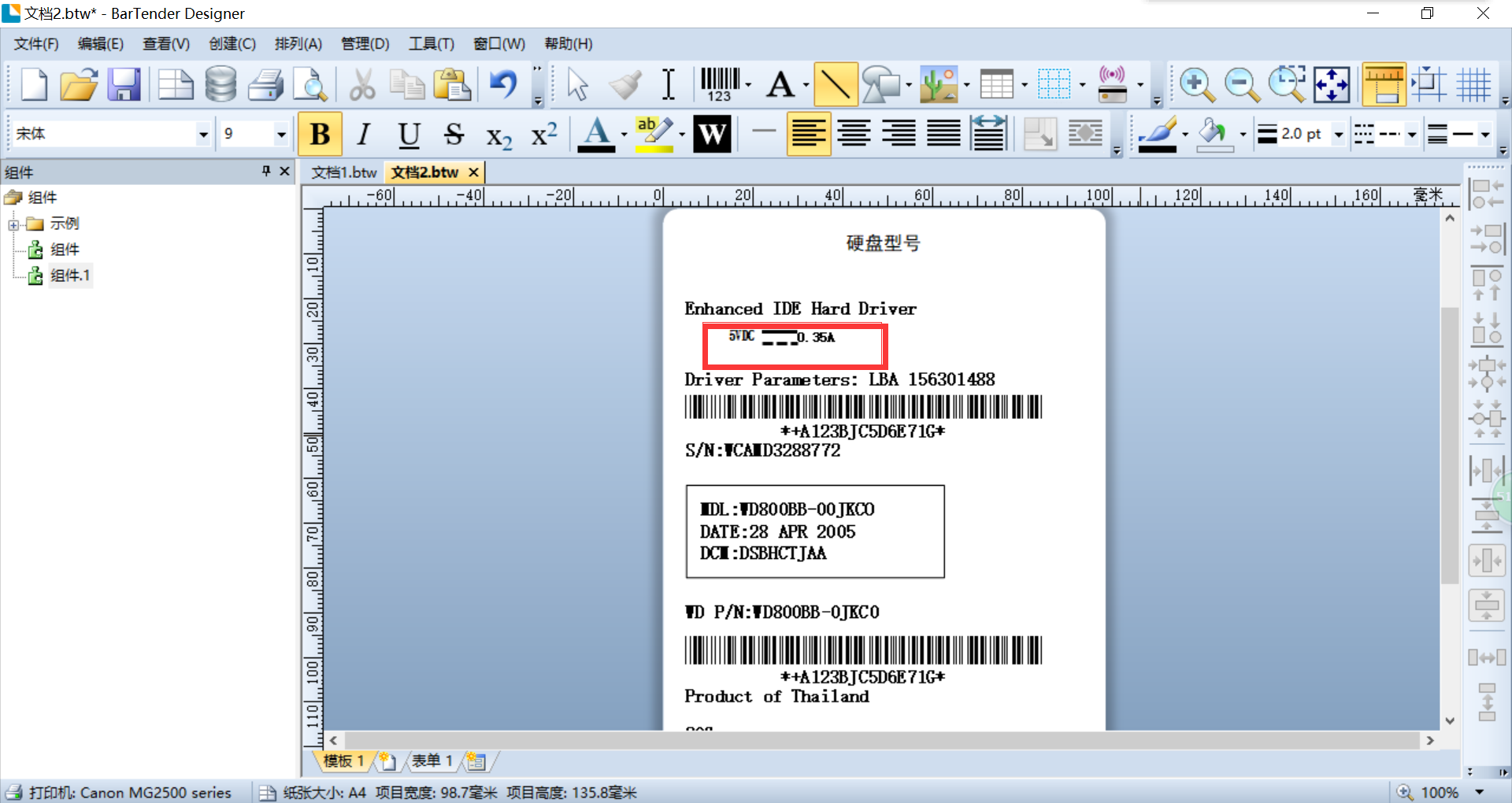Toggle underline formatting
The width and height of the screenshot is (1512, 803).
click(409, 134)
